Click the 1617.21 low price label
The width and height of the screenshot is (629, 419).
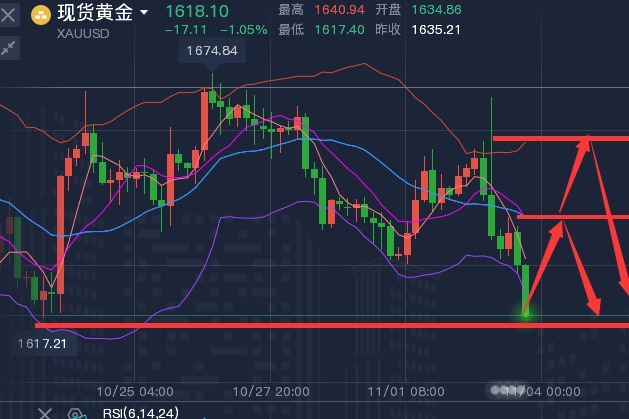point(43,344)
